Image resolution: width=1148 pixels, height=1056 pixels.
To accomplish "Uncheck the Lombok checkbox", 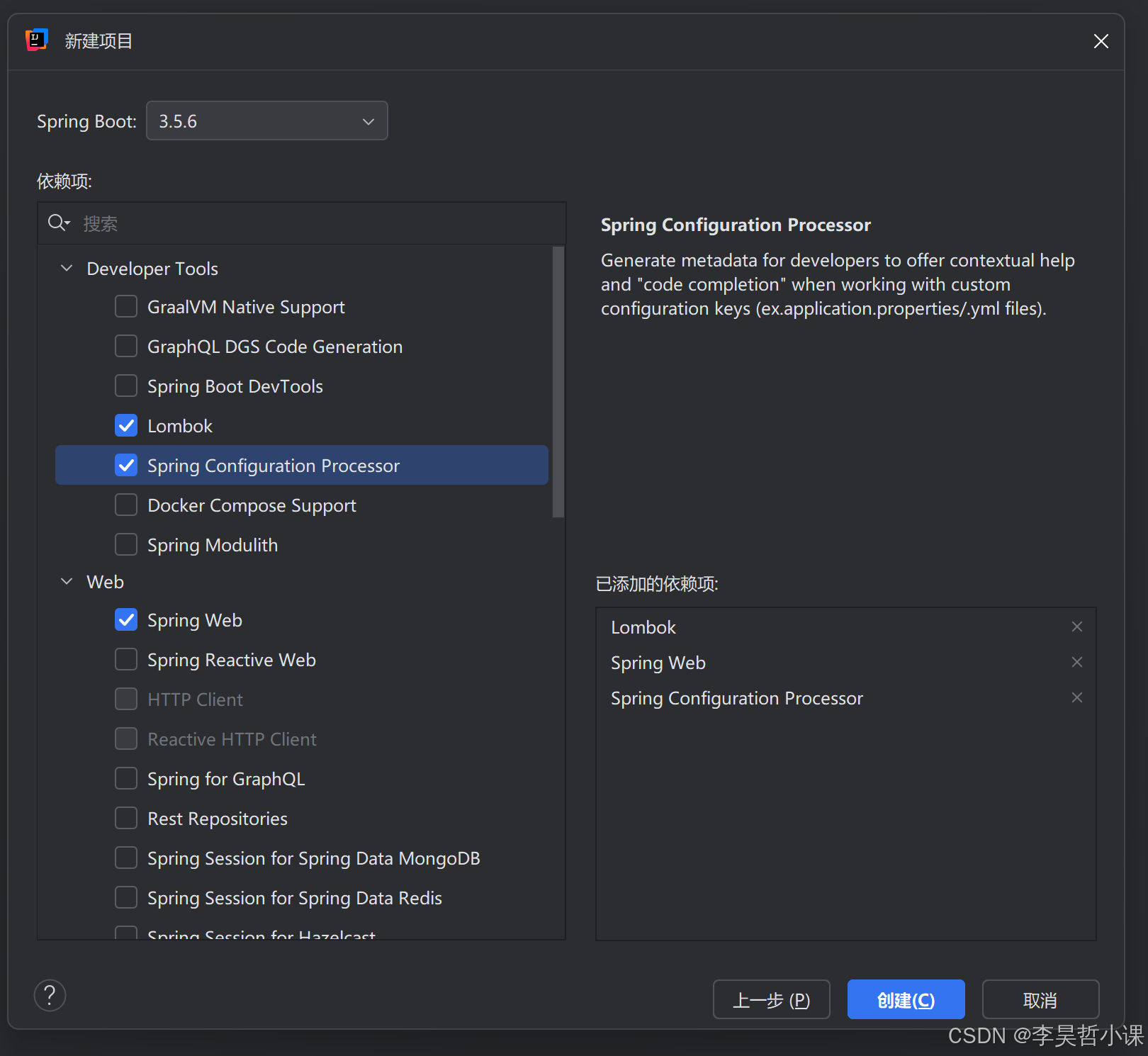I will [x=126, y=426].
